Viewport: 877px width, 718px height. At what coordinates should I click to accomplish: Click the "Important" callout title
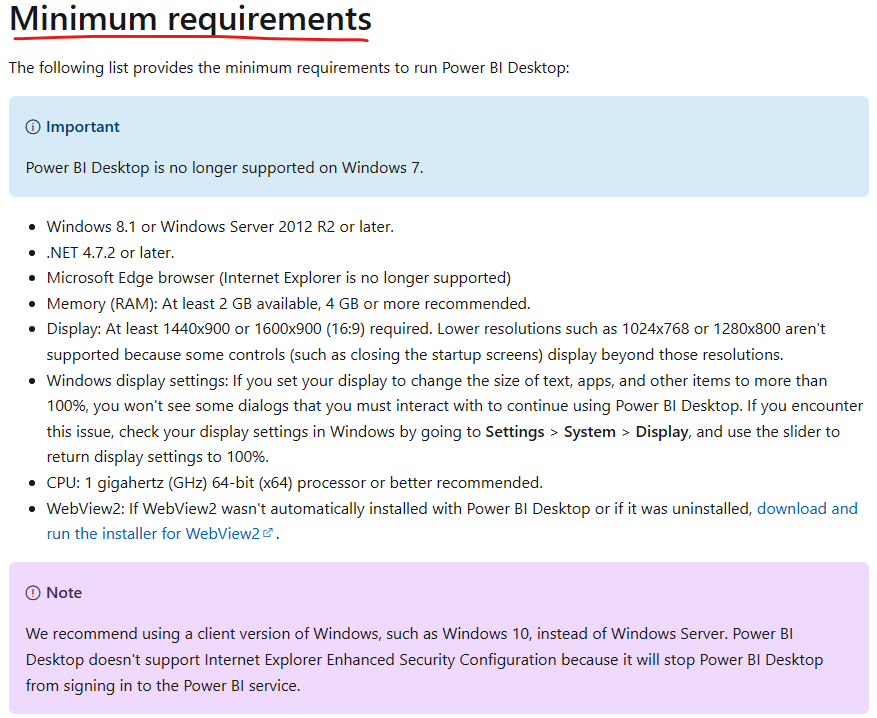pos(83,127)
